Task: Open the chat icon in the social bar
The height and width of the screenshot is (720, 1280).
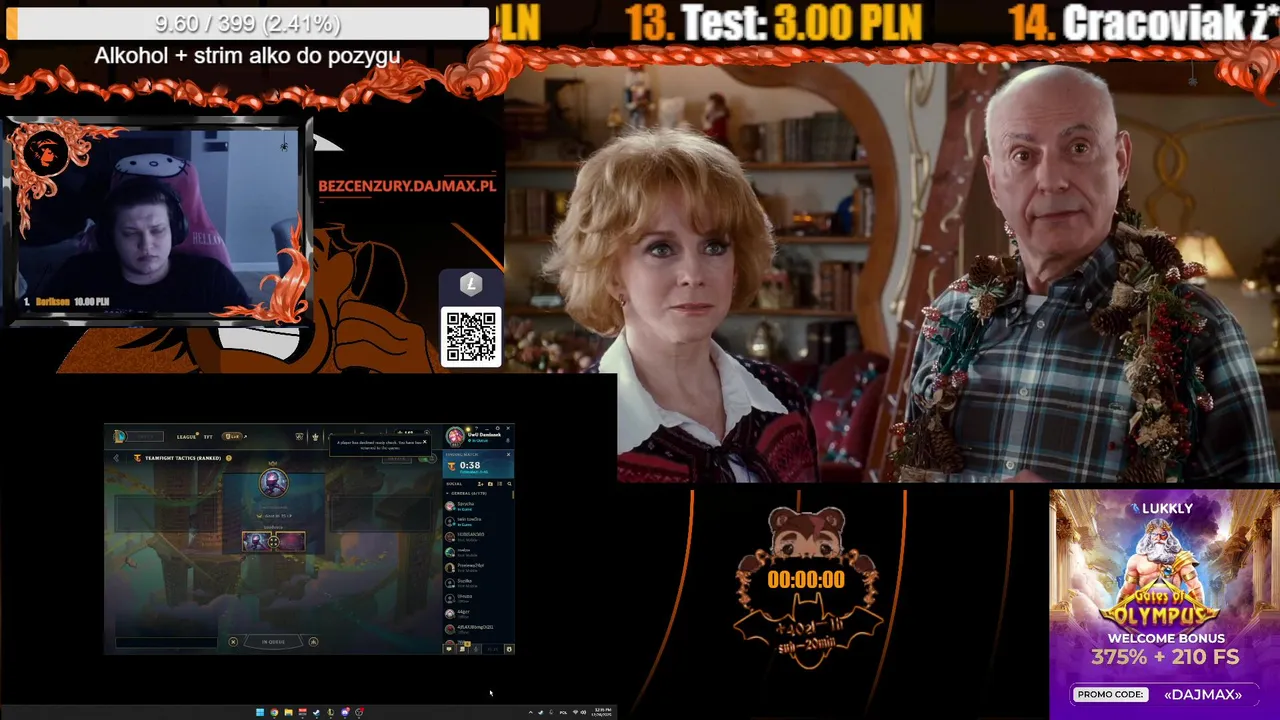Action: tap(449, 649)
